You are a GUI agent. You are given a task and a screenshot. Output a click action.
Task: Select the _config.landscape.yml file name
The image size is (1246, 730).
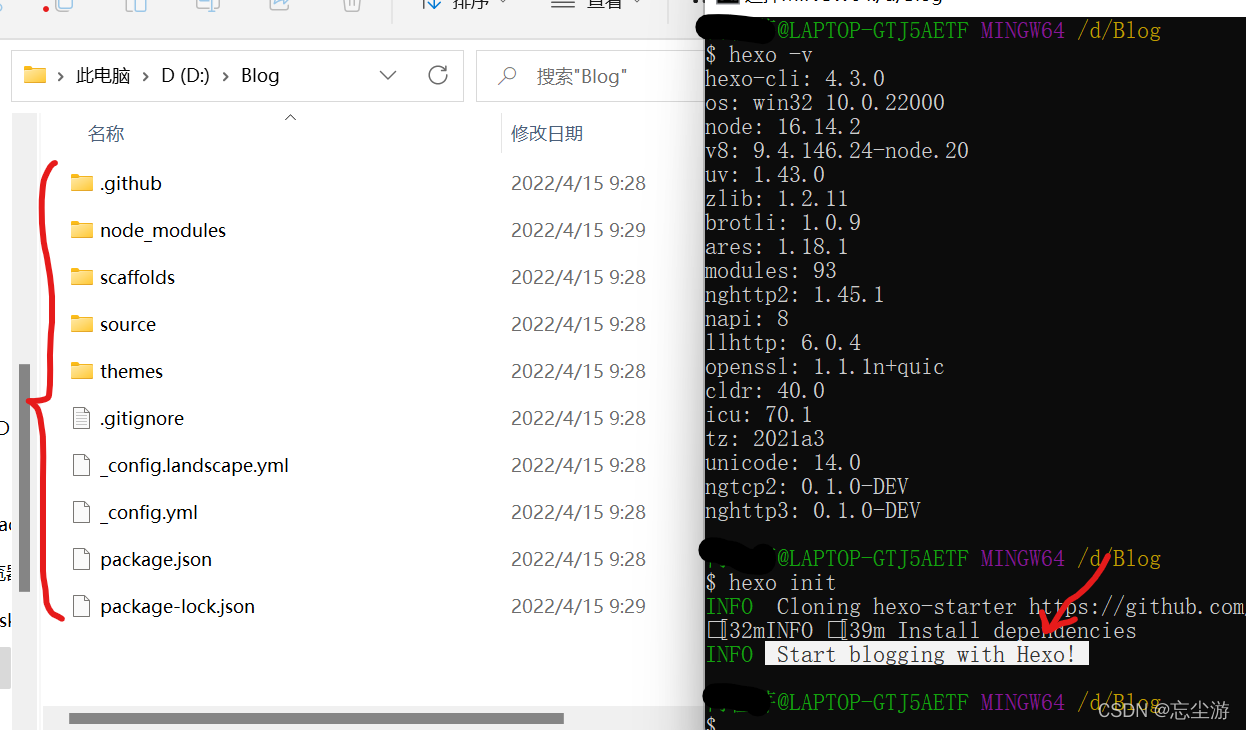pyautogui.click(x=194, y=465)
